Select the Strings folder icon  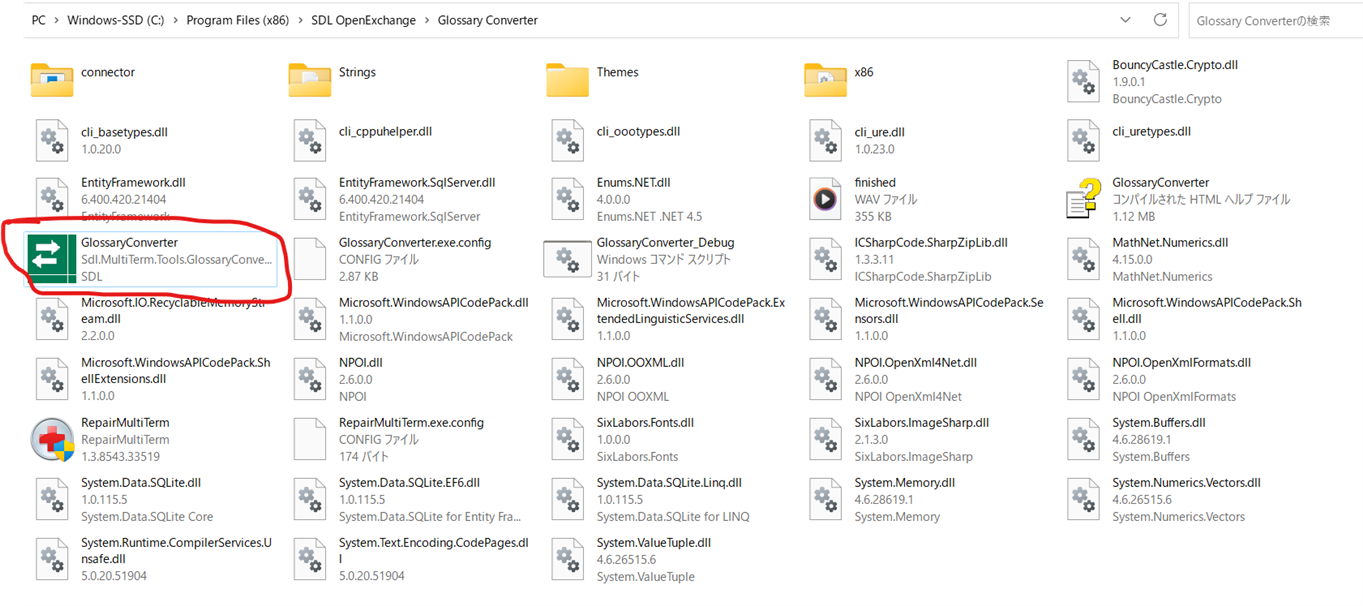coord(310,80)
